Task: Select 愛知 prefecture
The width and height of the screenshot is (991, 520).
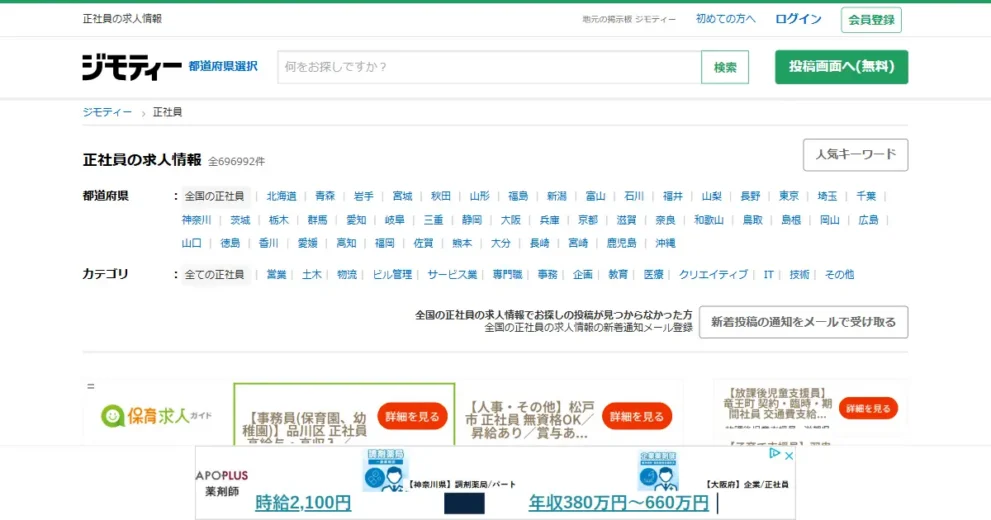Action: coord(356,220)
